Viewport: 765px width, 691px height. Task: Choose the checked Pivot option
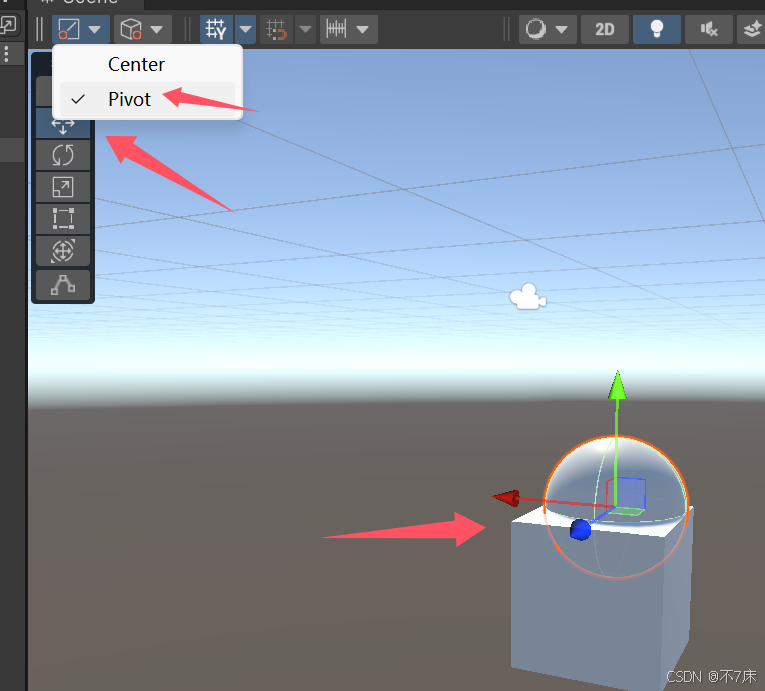(147, 100)
